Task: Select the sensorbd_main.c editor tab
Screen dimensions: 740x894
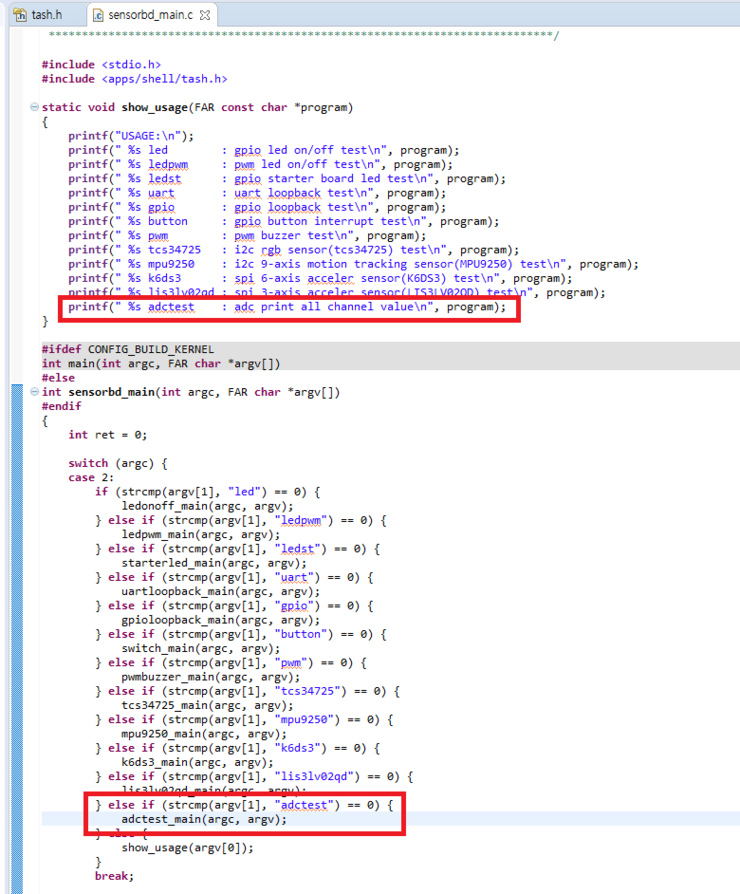Action: click(151, 15)
